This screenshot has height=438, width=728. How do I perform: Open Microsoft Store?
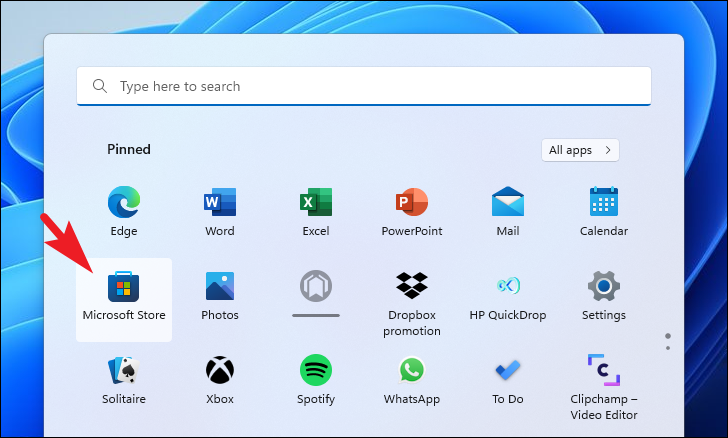124,300
